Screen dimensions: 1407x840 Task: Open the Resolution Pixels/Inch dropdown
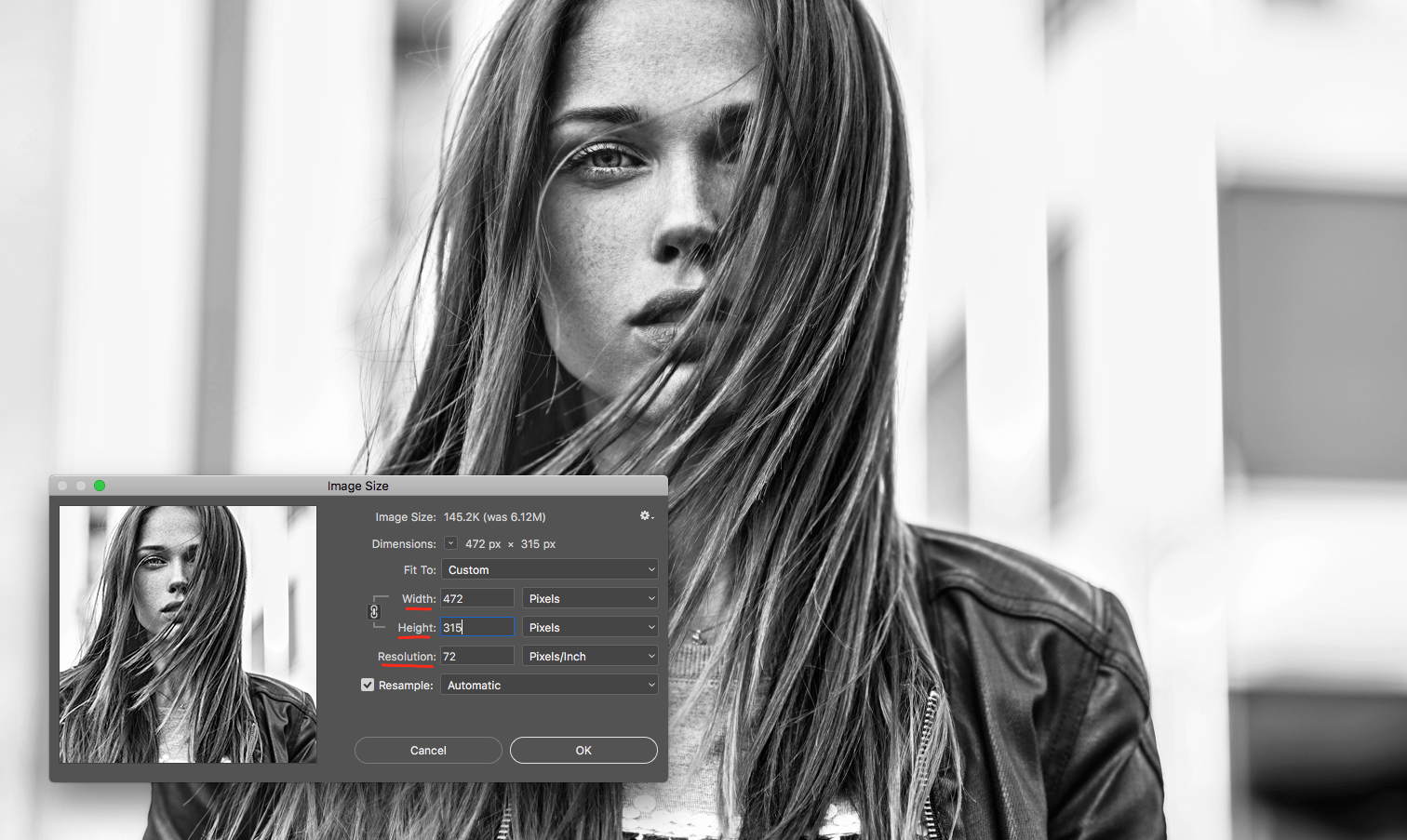[x=590, y=656]
